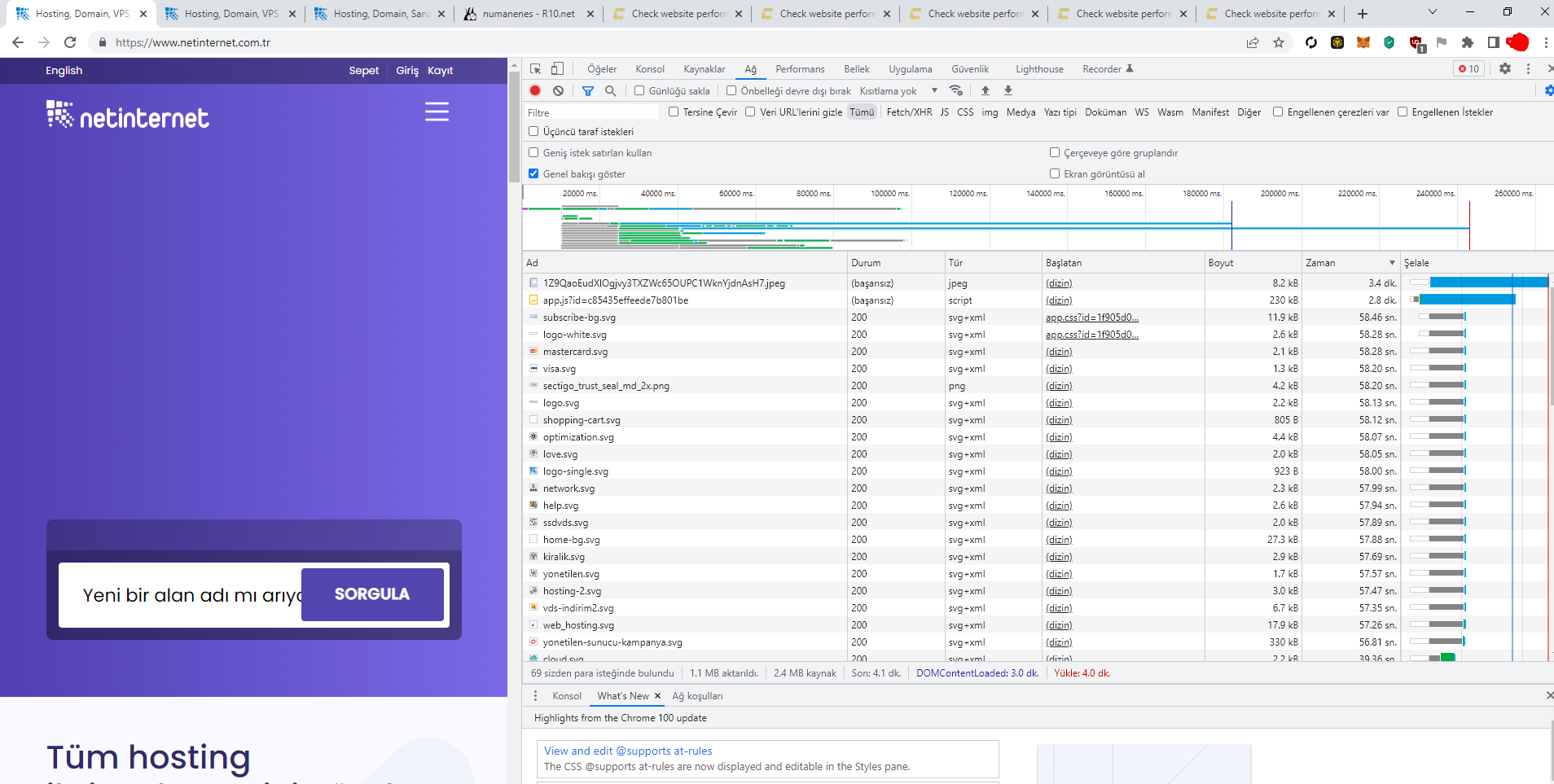Image resolution: width=1554 pixels, height=784 pixels.
Task: Bookmark this page with the star icon
Action: point(1279,42)
